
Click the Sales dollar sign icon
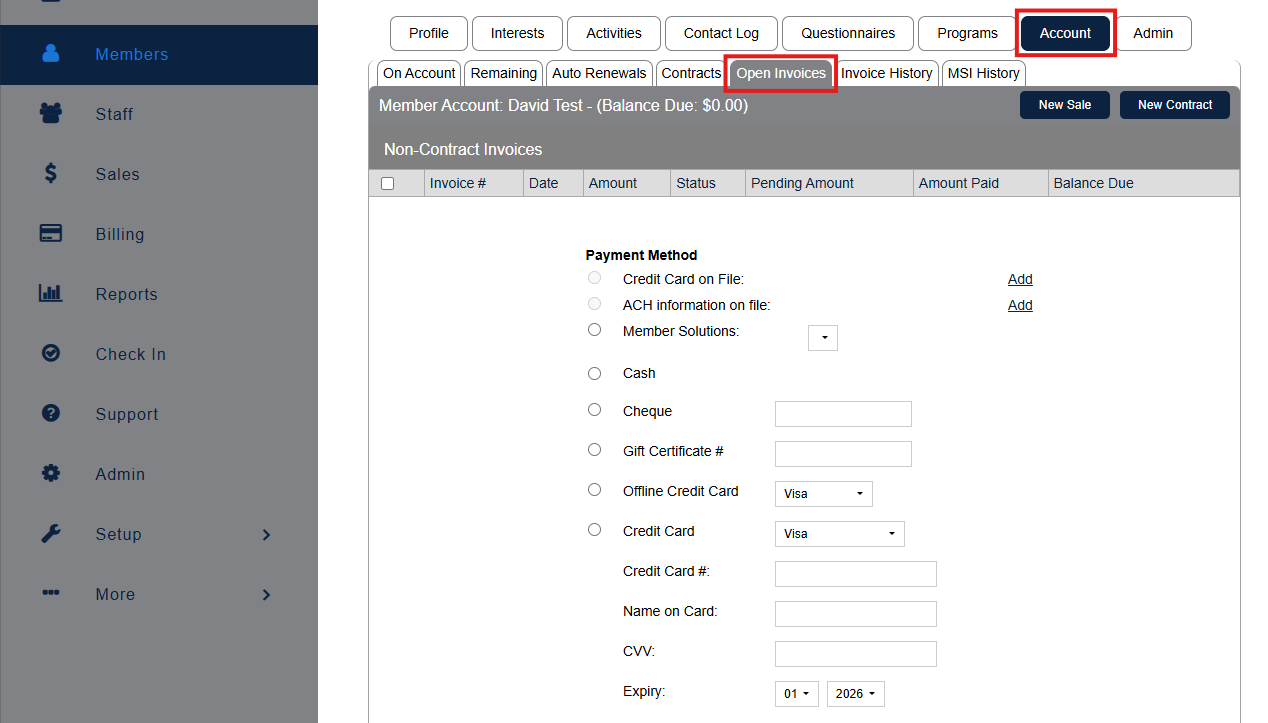(51, 174)
